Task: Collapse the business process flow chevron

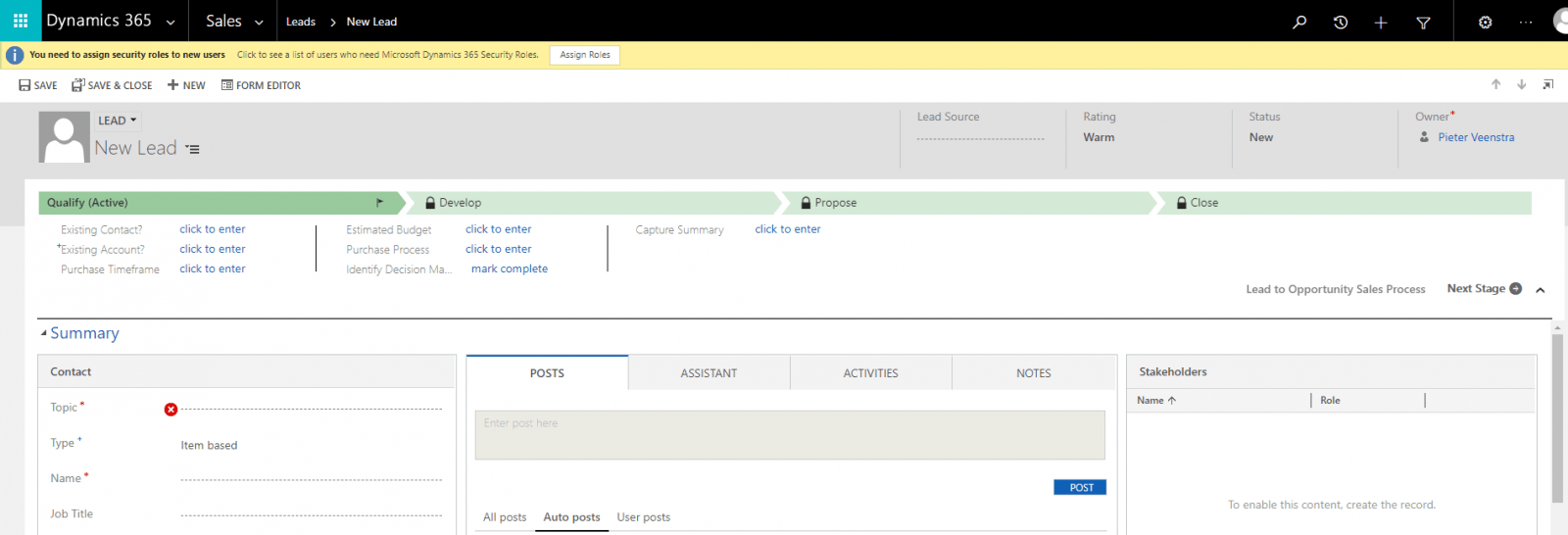Action: click(x=1541, y=290)
